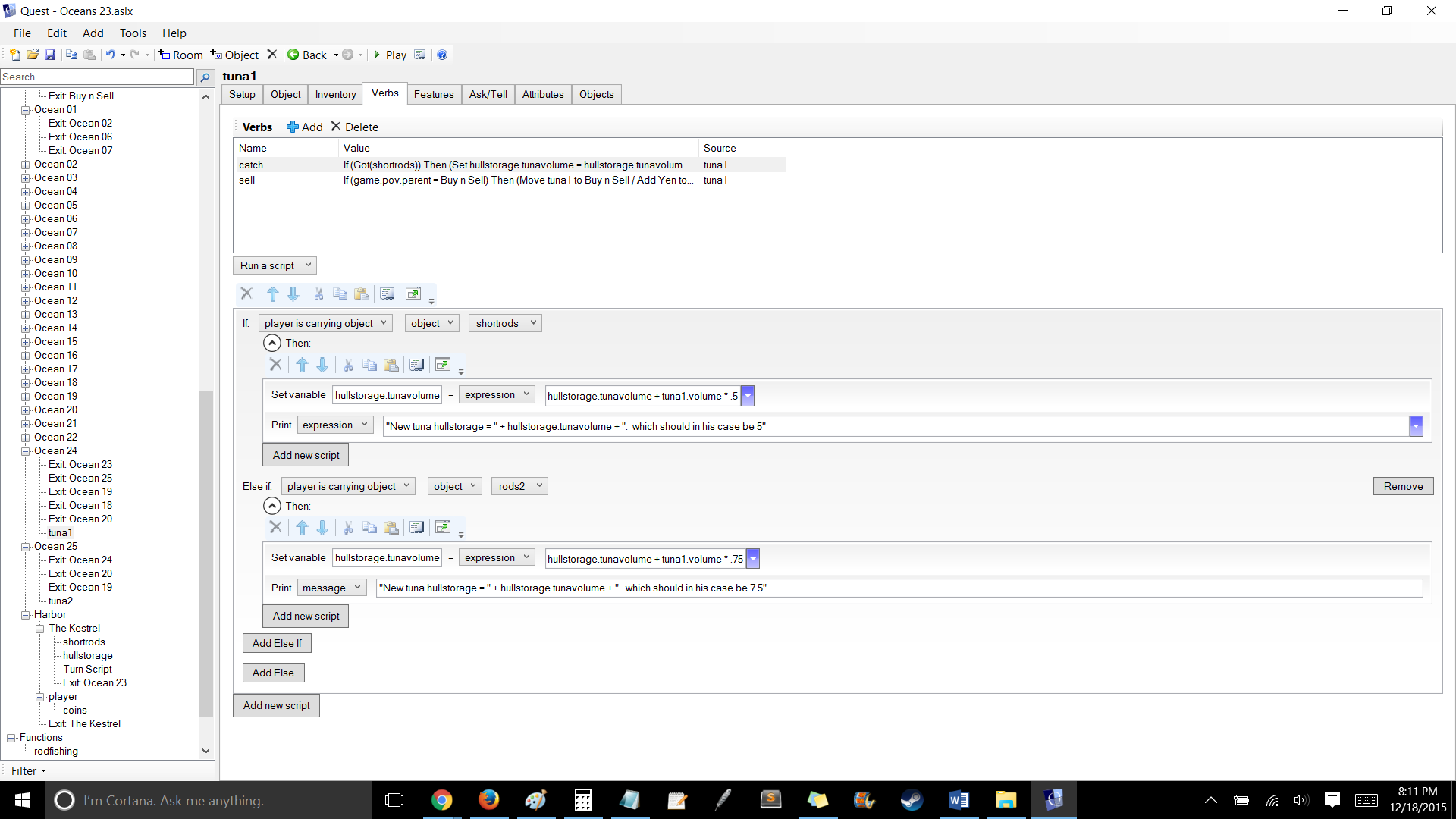Switch to the Attributes tab
The image size is (1456, 819).
542,94
